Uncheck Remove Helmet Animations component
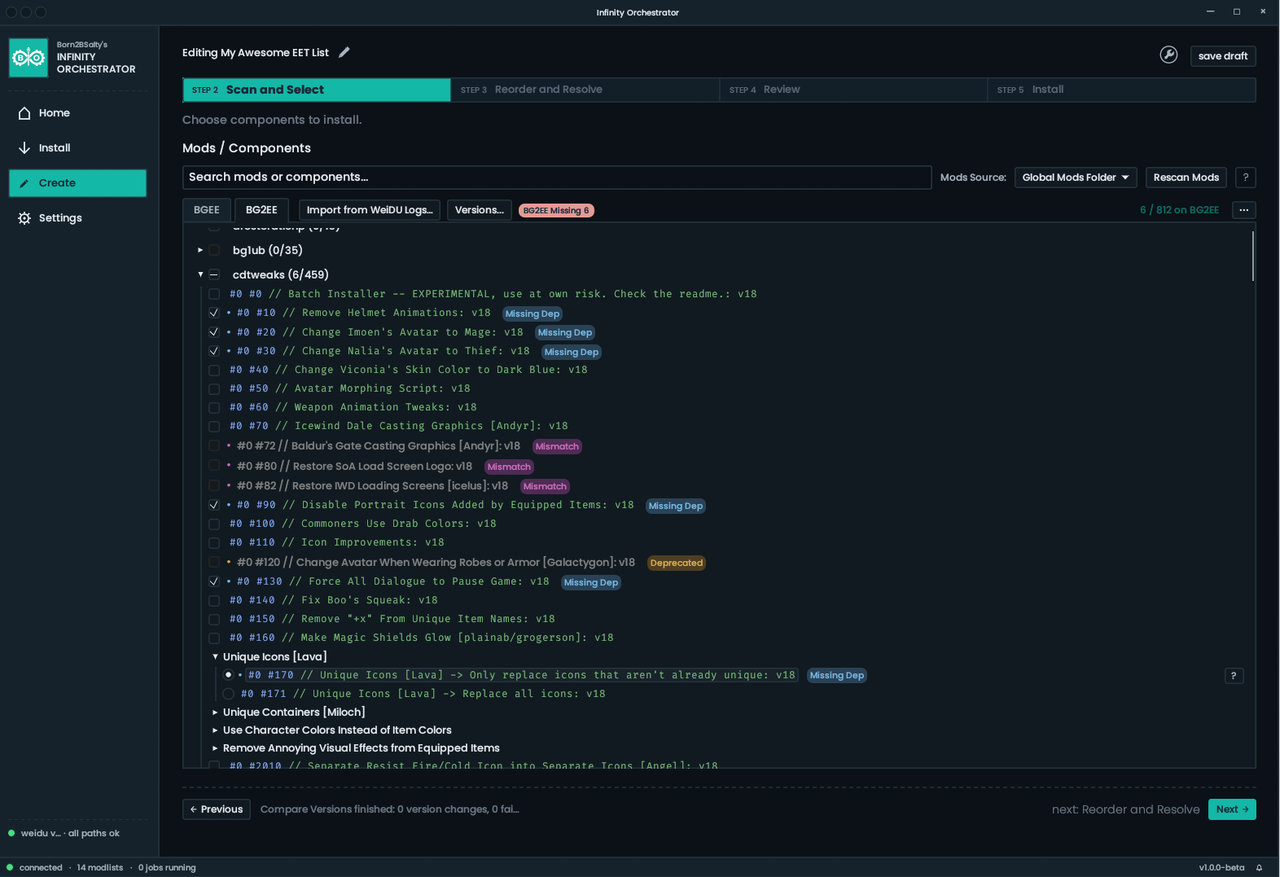Image resolution: width=1280 pixels, height=877 pixels. 214,313
